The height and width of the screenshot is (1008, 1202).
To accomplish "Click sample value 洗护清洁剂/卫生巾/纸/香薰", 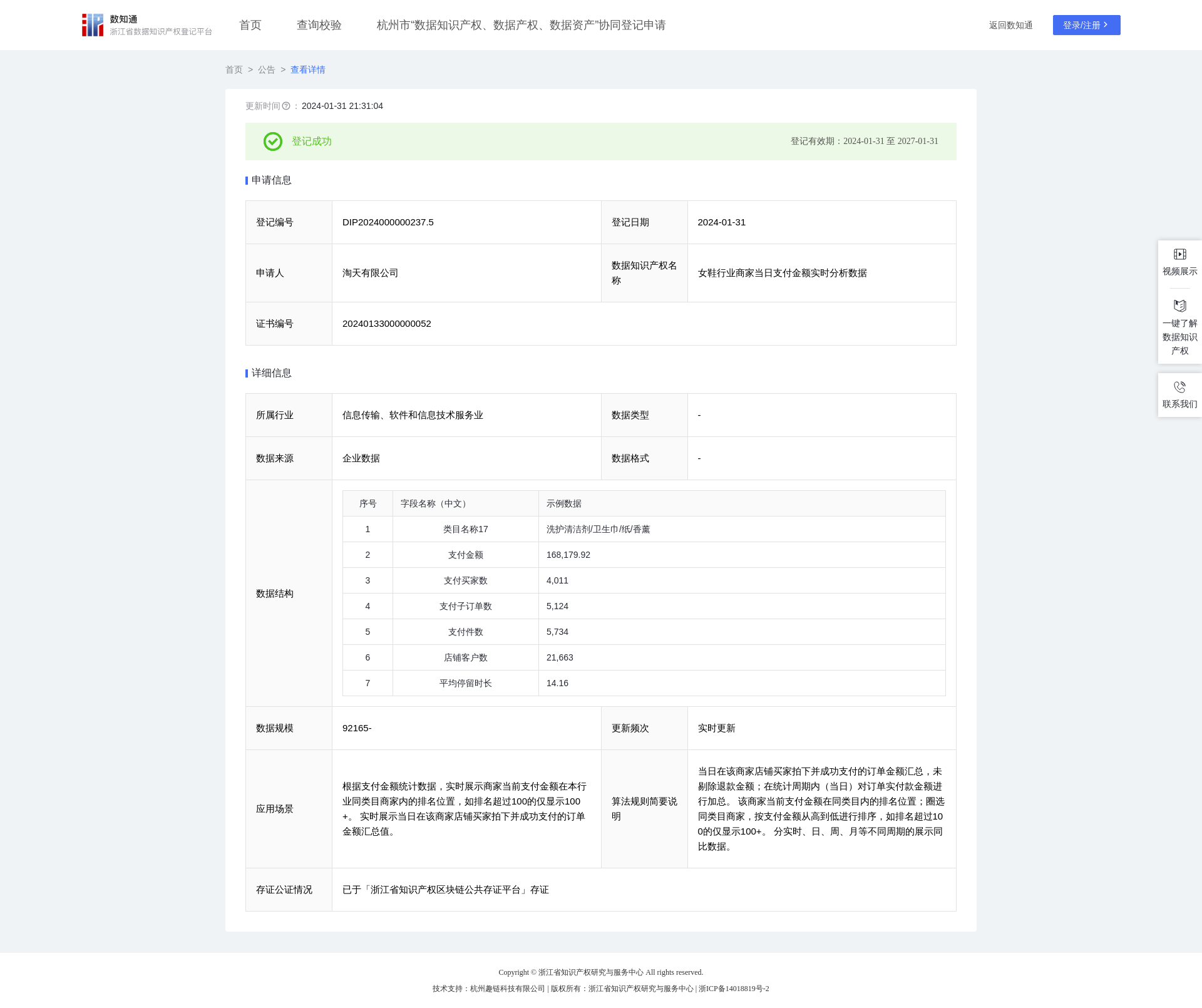I will 598,530.
